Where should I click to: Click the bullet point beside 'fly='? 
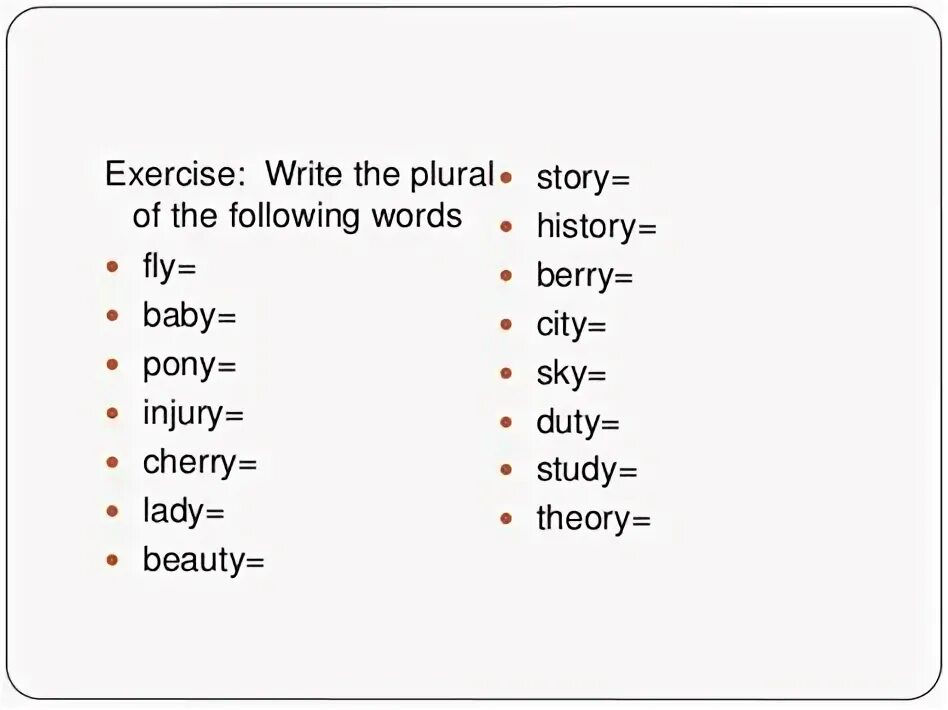(112, 266)
